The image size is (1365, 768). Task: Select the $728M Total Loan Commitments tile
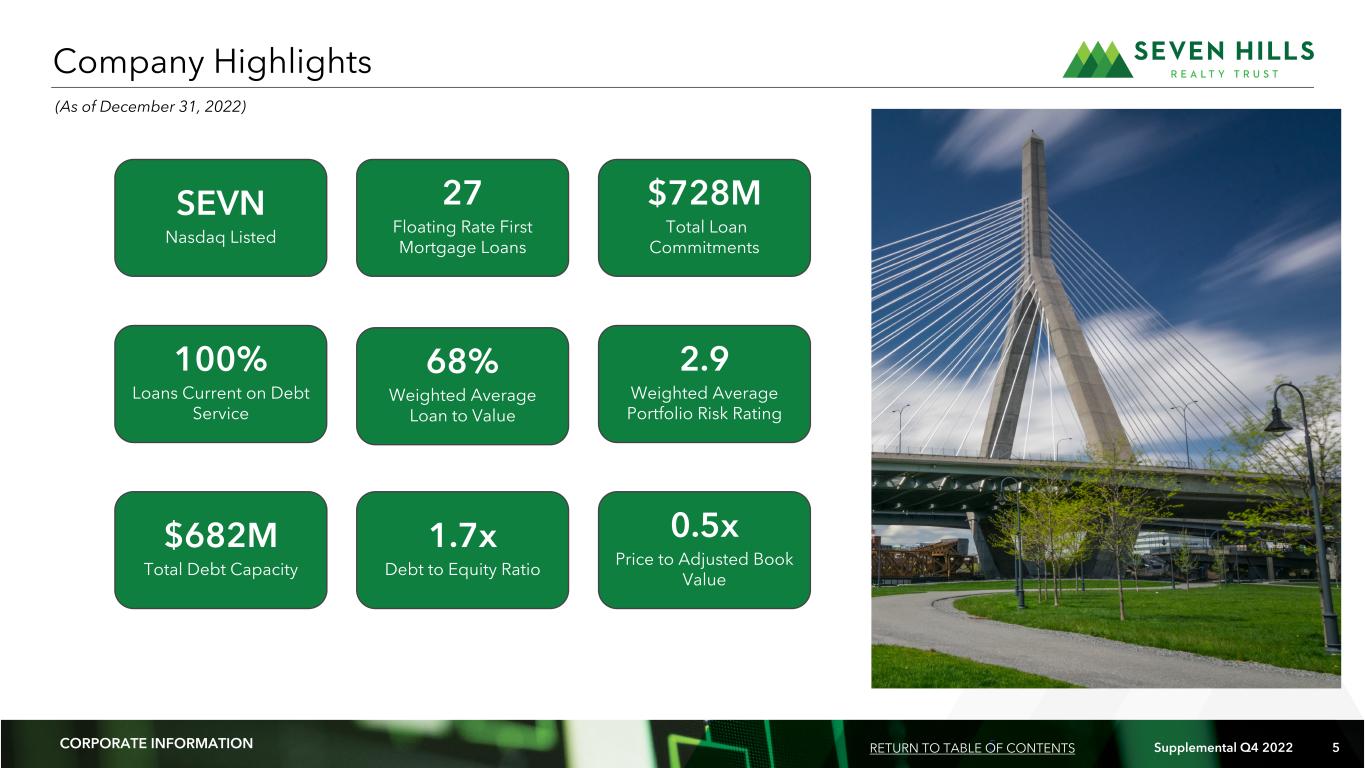click(704, 218)
